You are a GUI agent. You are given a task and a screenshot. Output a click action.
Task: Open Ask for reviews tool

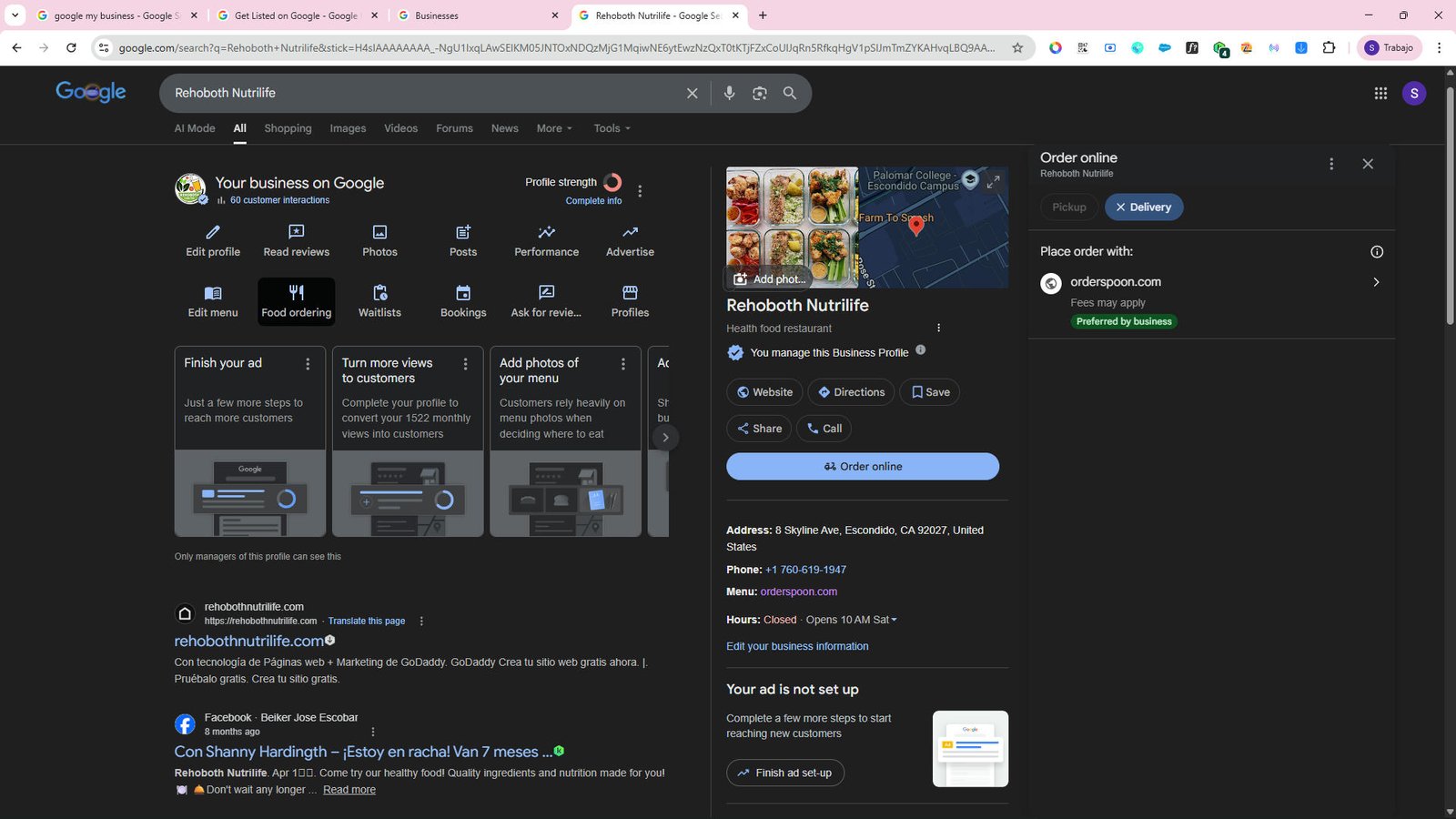tap(546, 301)
